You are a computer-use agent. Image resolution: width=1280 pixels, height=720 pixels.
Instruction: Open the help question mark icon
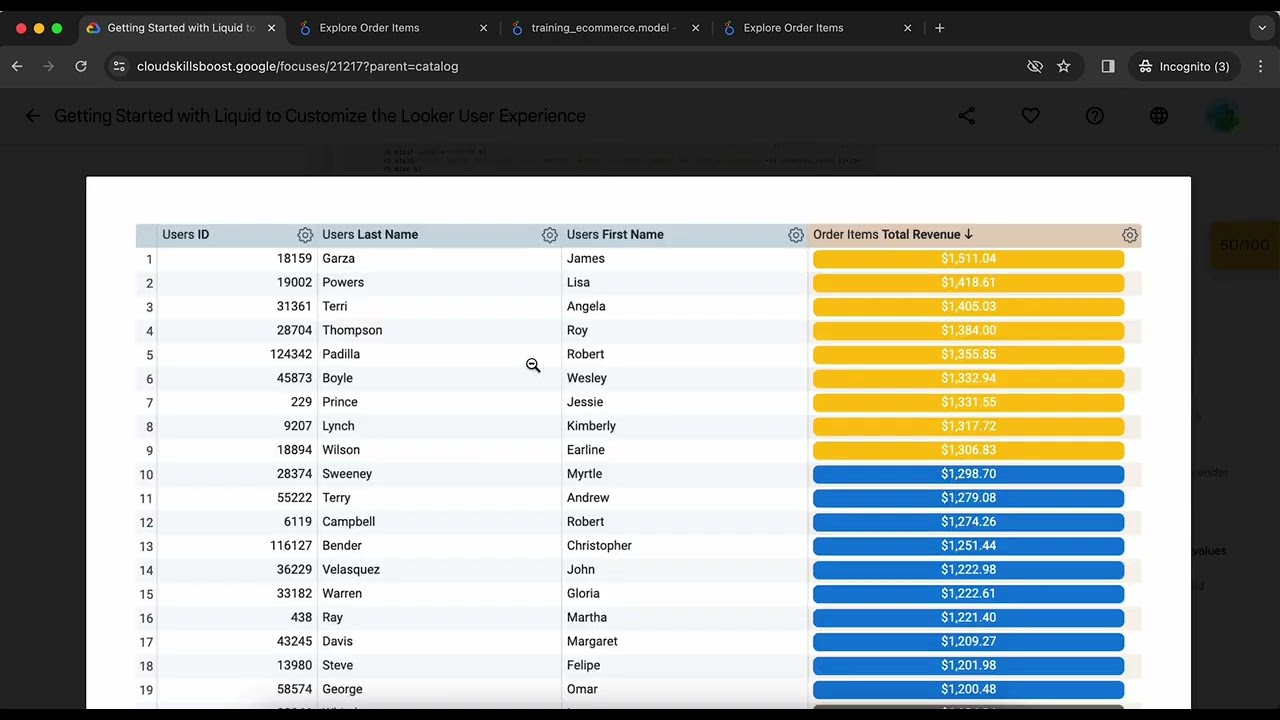(1095, 116)
